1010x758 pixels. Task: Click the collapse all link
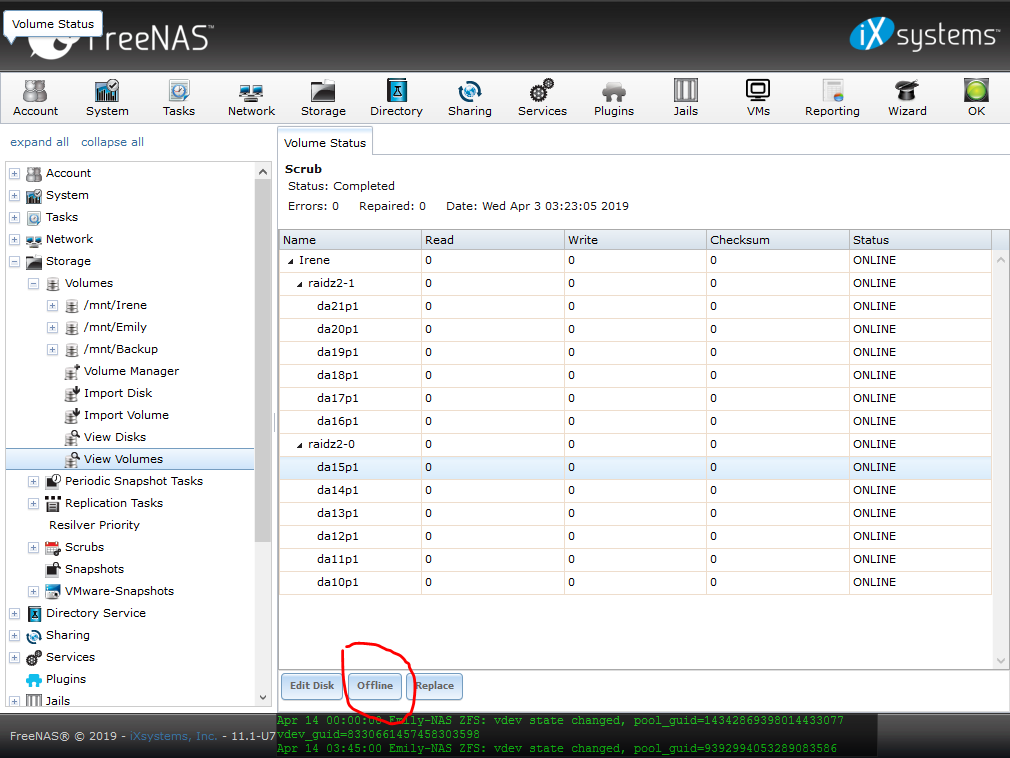click(x=112, y=142)
